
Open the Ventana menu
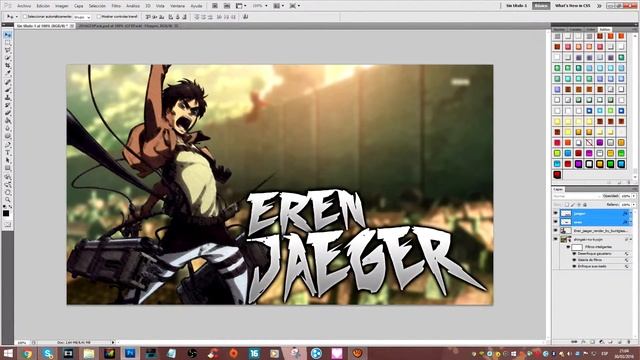point(177,6)
